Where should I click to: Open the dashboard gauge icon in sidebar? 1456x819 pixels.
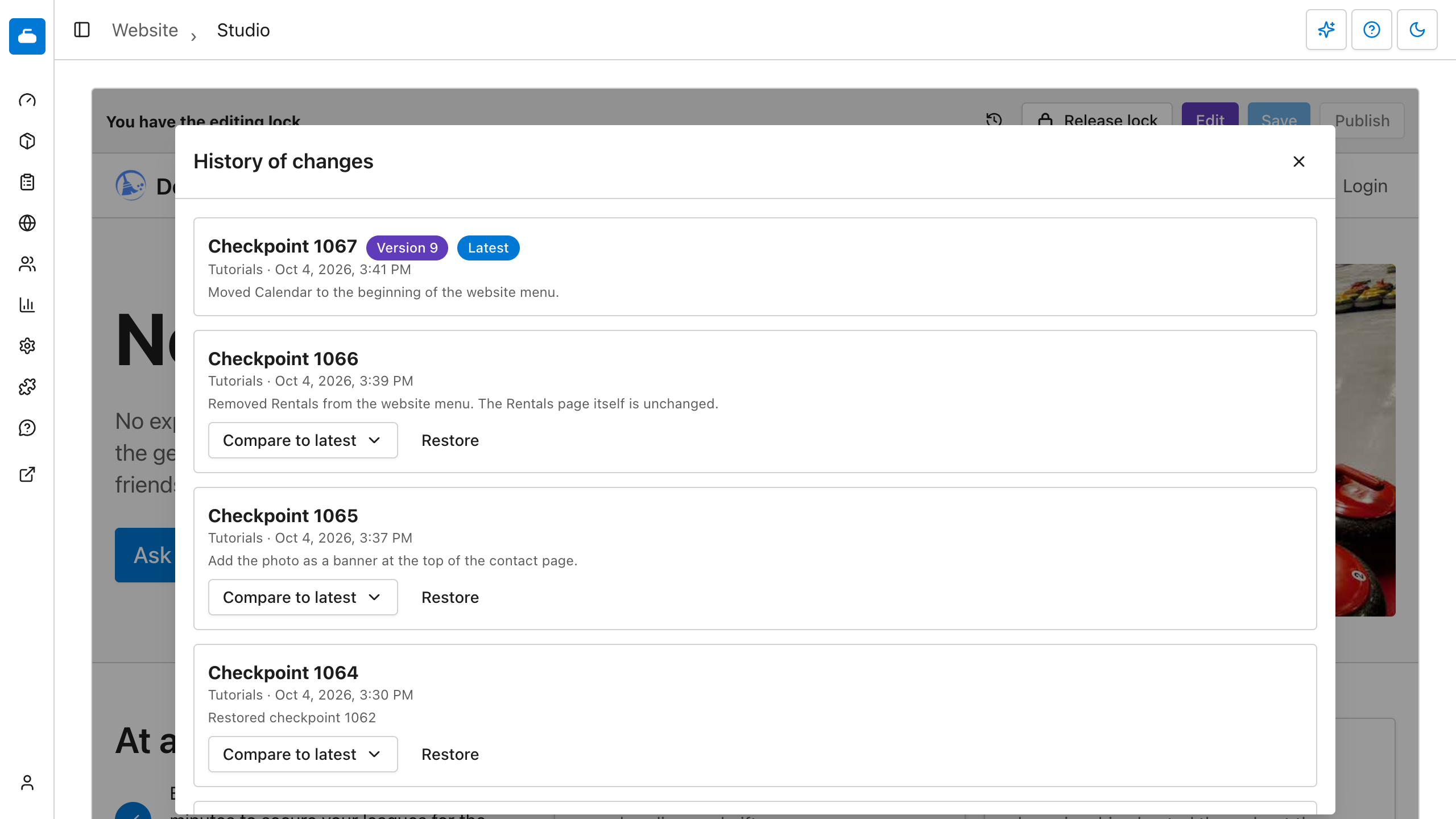pyautogui.click(x=27, y=100)
